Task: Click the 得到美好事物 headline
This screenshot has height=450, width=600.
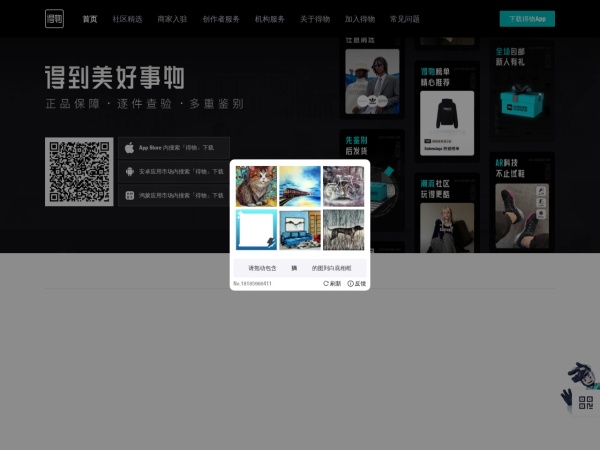Action: (115, 77)
